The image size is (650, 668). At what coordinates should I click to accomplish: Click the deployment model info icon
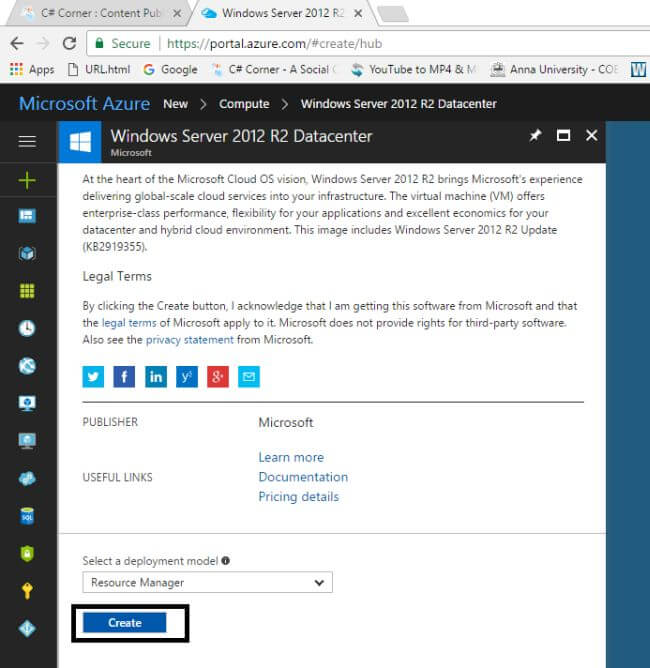coord(225,561)
